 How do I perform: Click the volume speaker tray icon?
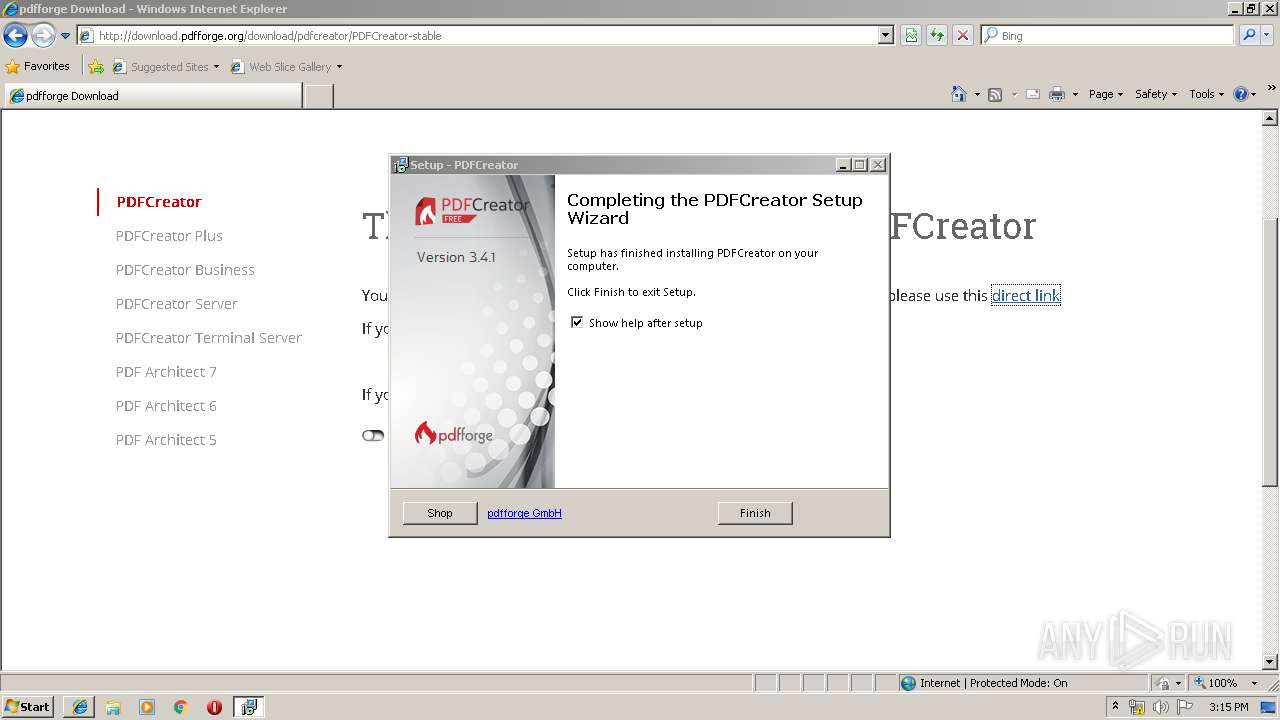click(x=1160, y=707)
